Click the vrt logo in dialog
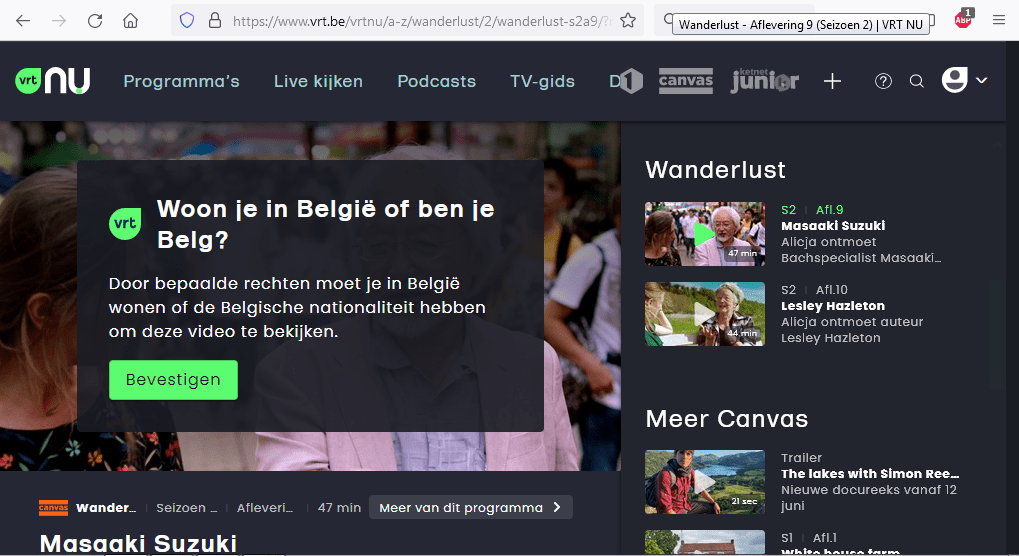This screenshot has height=556, width=1019. 125,223
